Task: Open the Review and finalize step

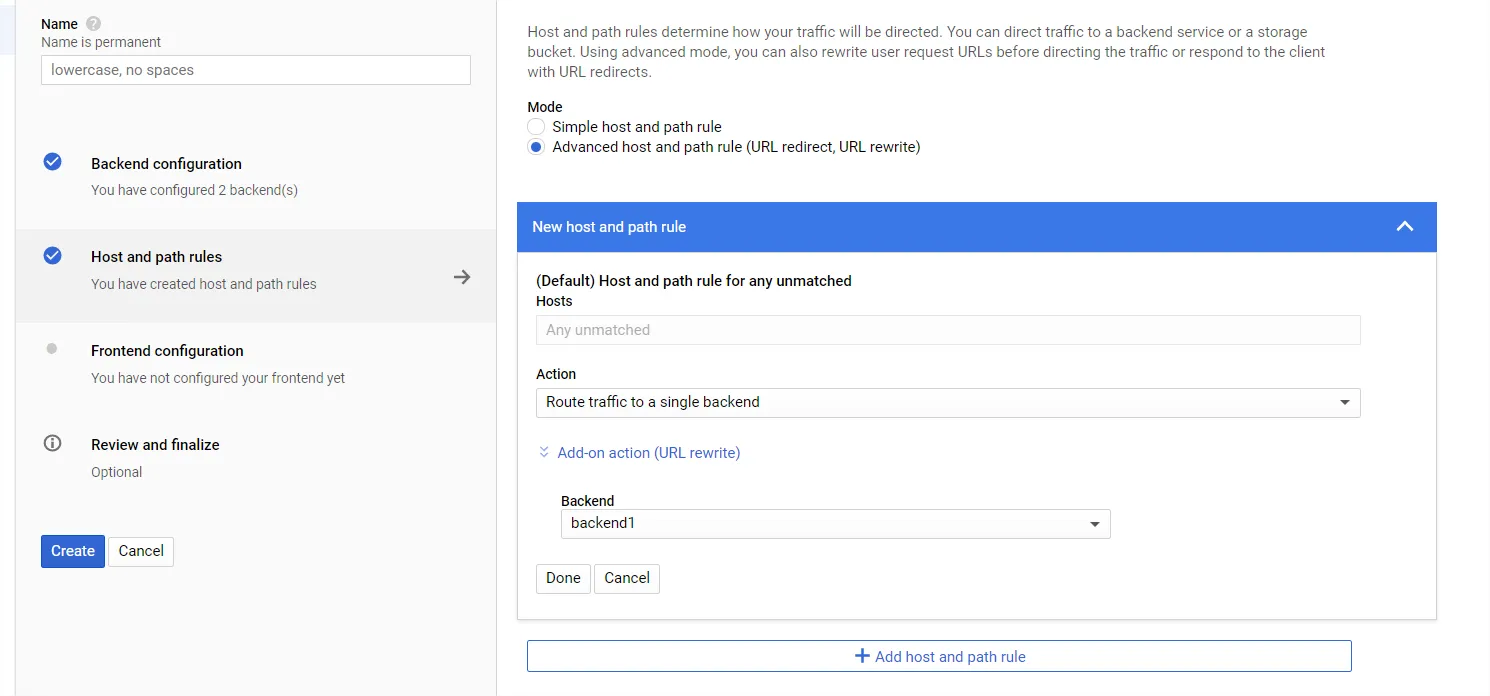Action: click(x=155, y=445)
